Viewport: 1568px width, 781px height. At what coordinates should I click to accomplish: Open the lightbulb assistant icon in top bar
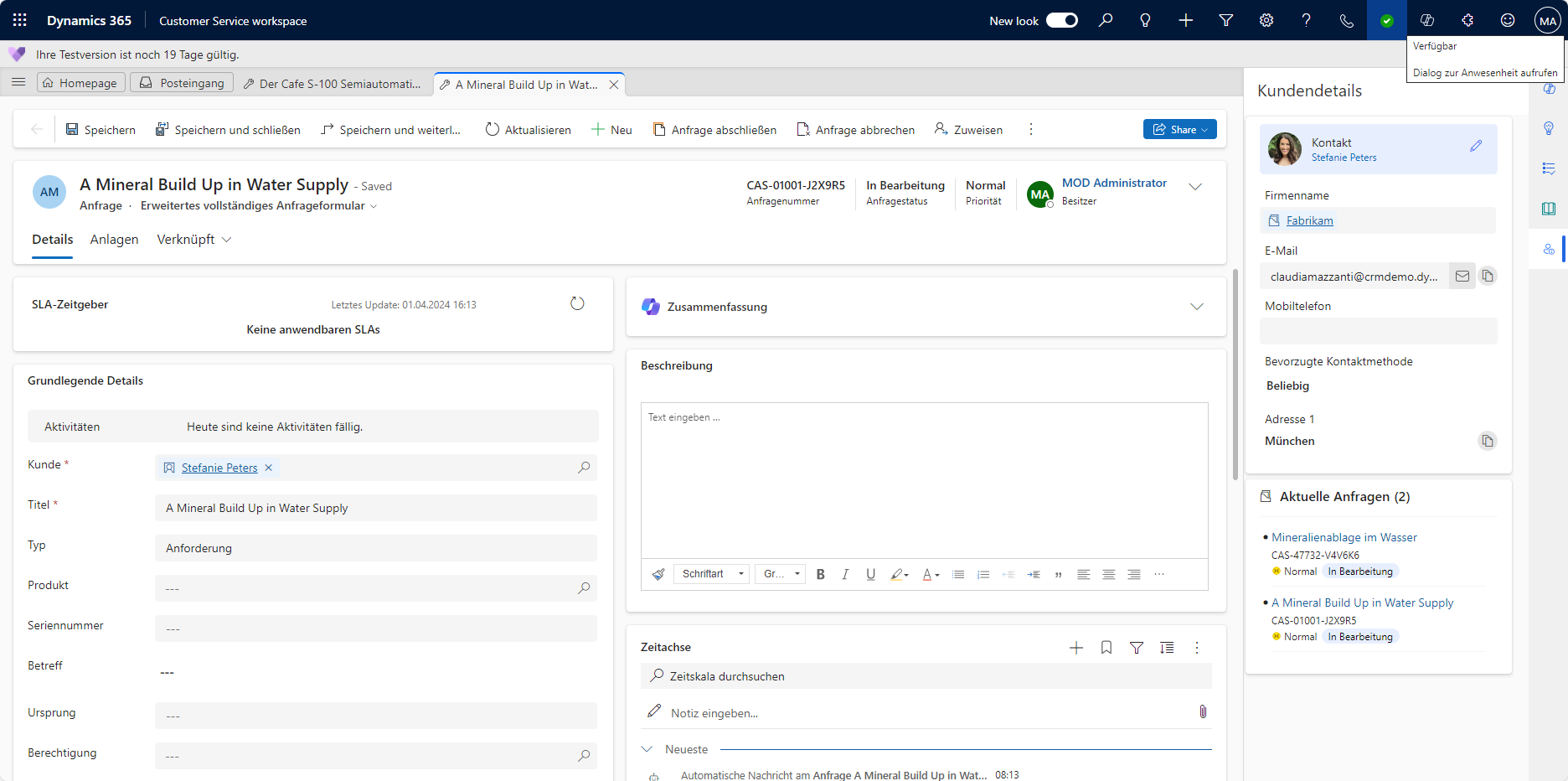pyautogui.click(x=1146, y=20)
